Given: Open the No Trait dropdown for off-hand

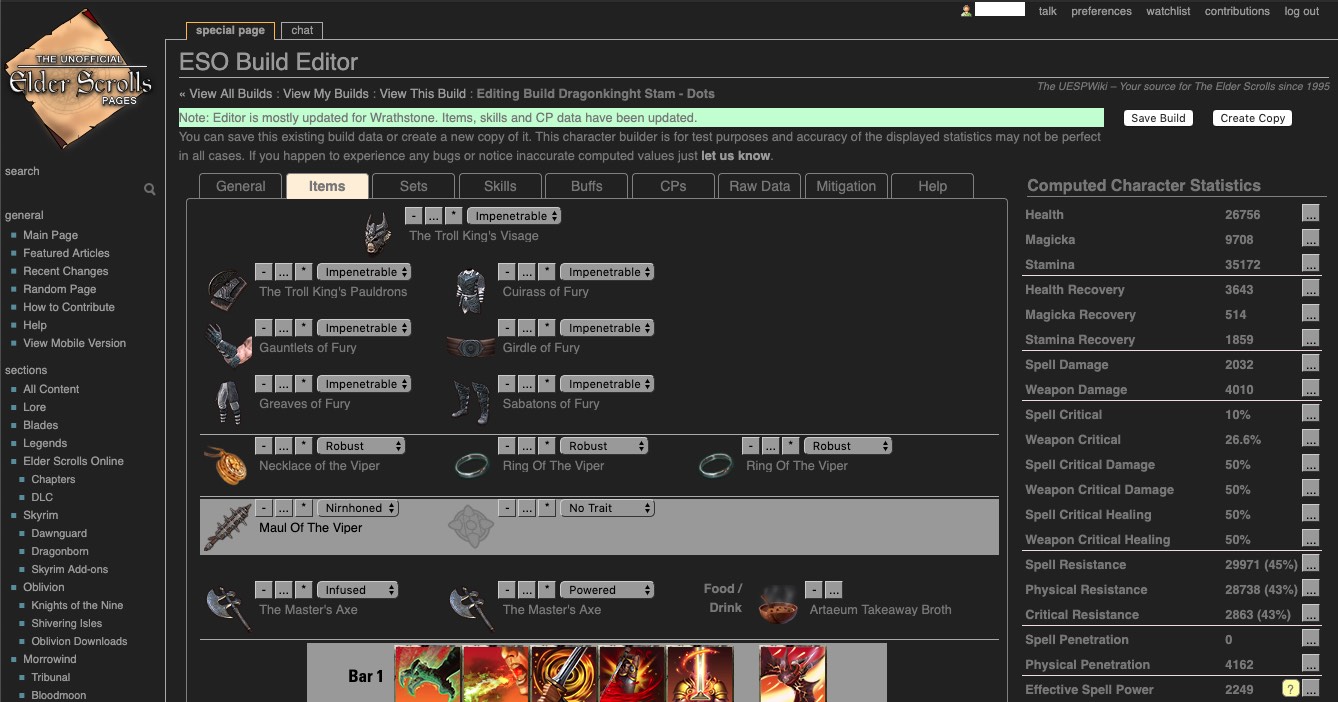Looking at the screenshot, I should click(607, 508).
